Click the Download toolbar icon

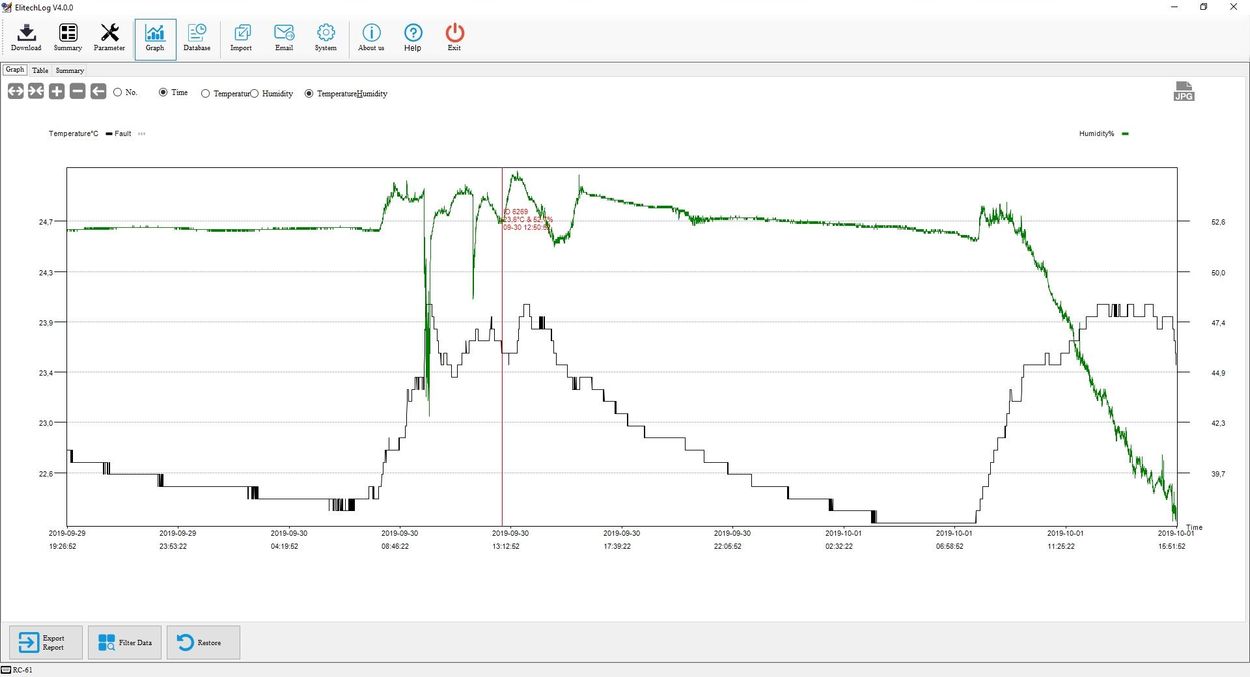26,38
